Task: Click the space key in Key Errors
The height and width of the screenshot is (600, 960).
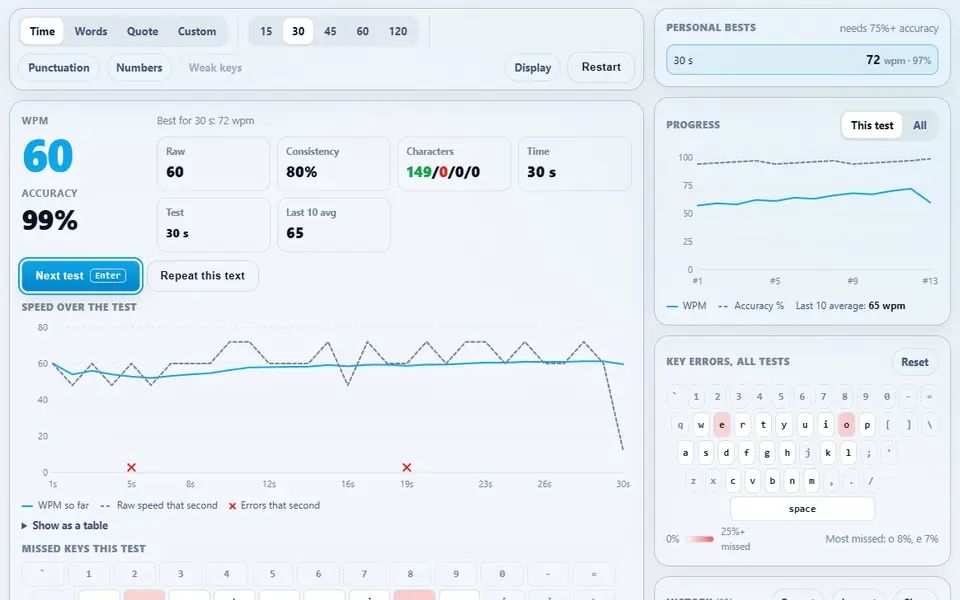Action: point(802,509)
